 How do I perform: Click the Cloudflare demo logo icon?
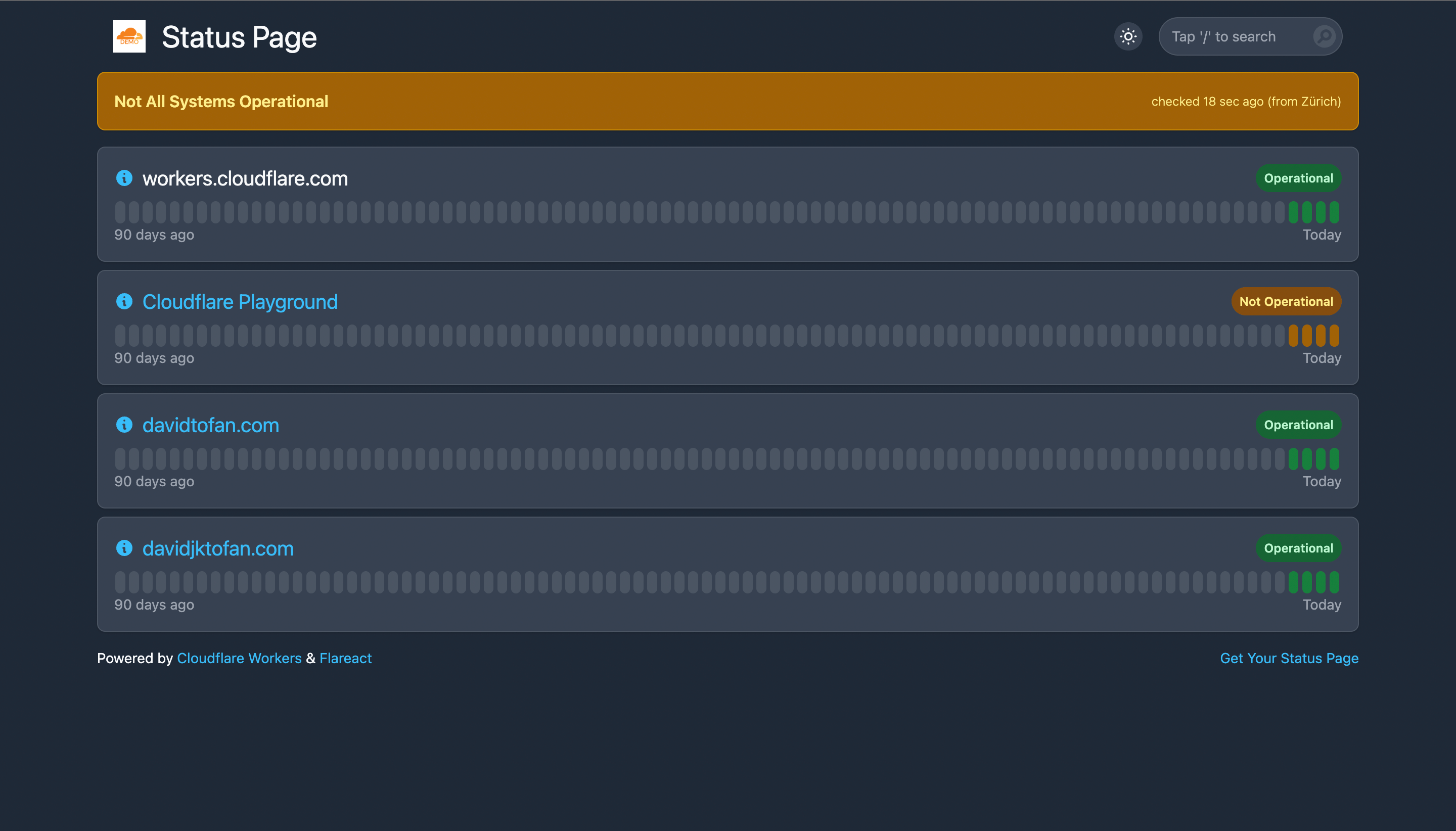click(129, 36)
